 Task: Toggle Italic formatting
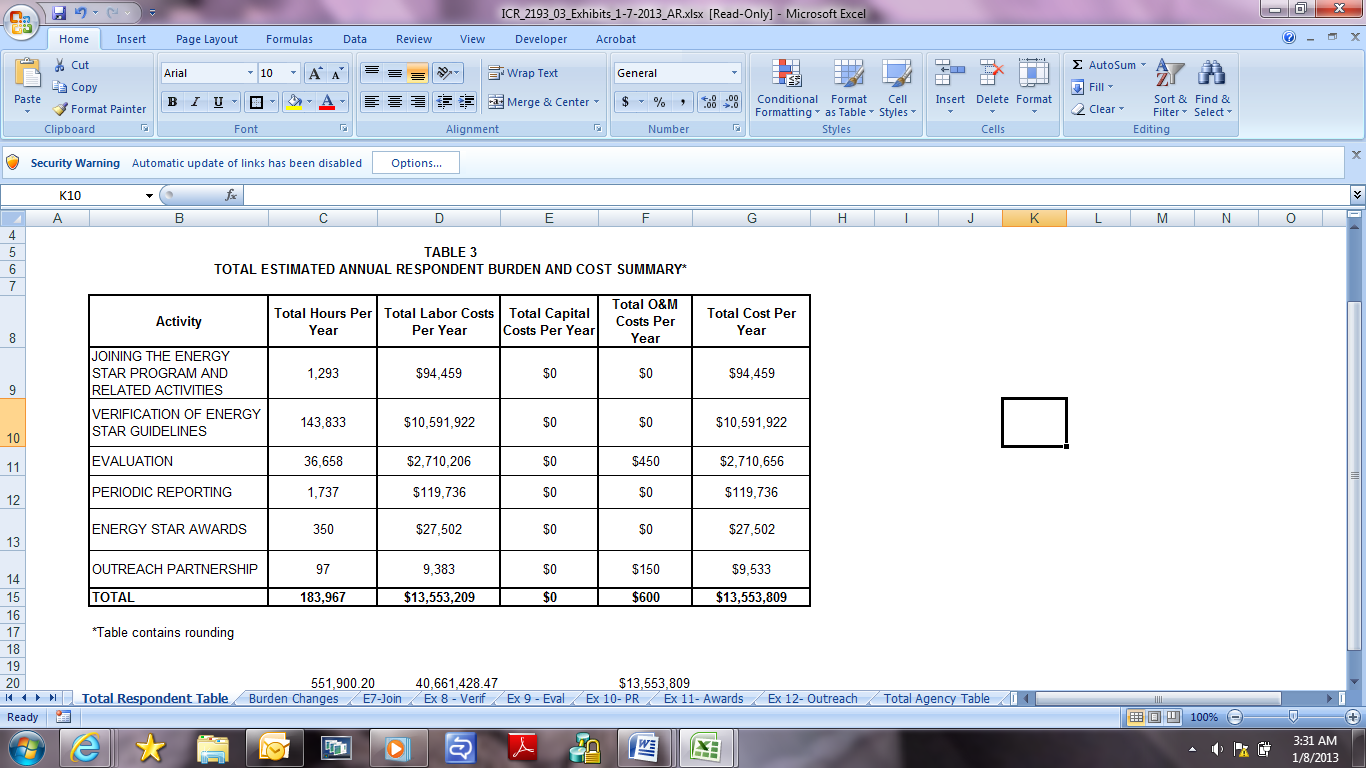click(x=195, y=102)
